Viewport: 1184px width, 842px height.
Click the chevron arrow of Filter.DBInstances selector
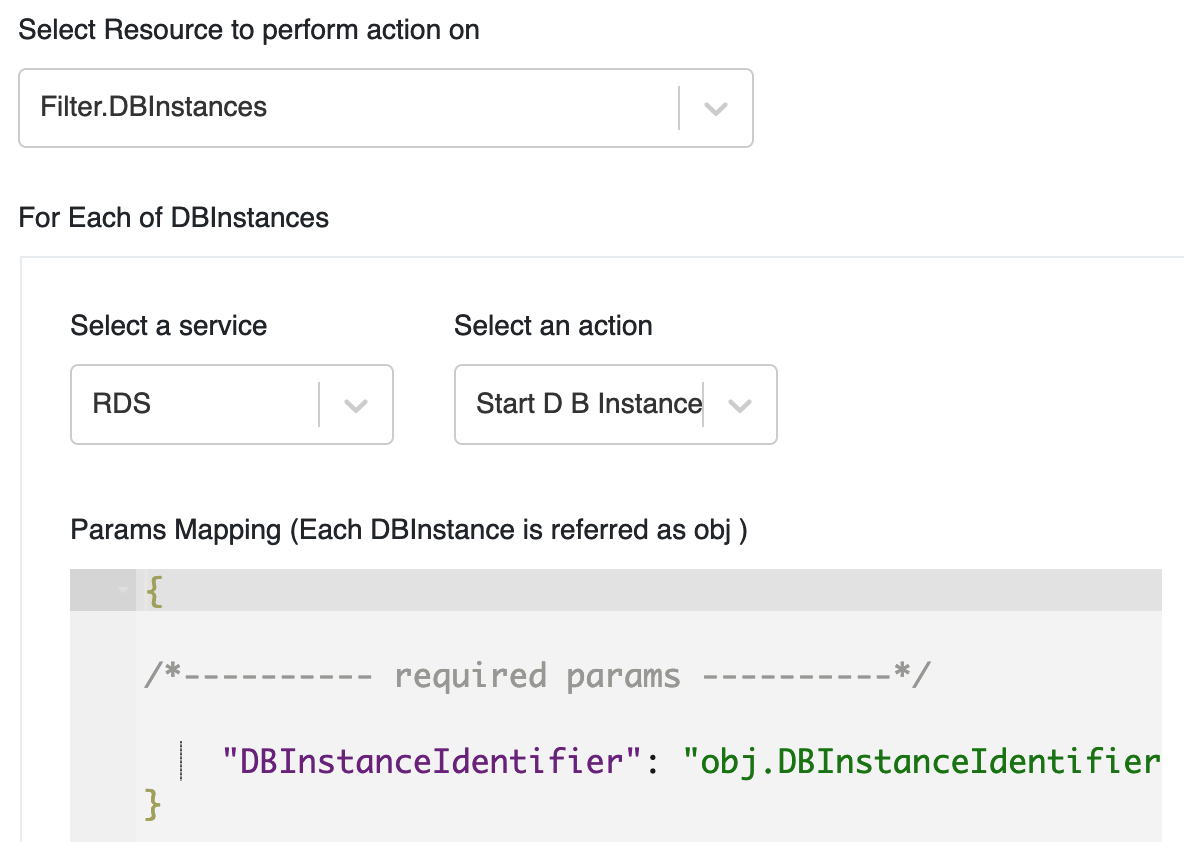click(x=715, y=109)
